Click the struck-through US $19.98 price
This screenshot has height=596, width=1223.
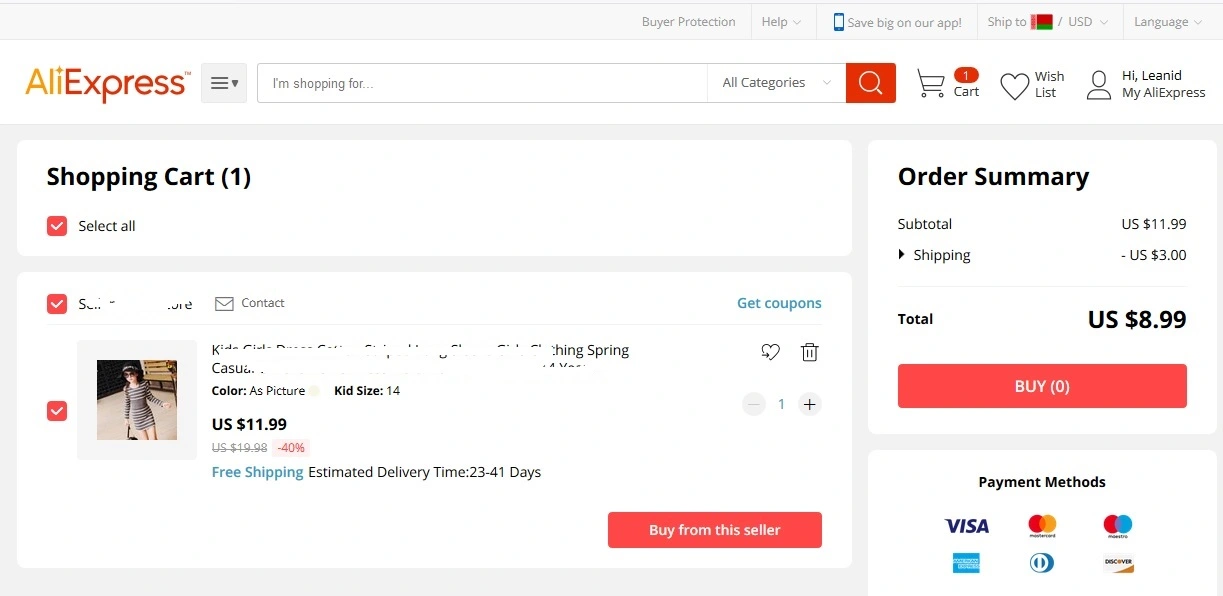pos(240,448)
